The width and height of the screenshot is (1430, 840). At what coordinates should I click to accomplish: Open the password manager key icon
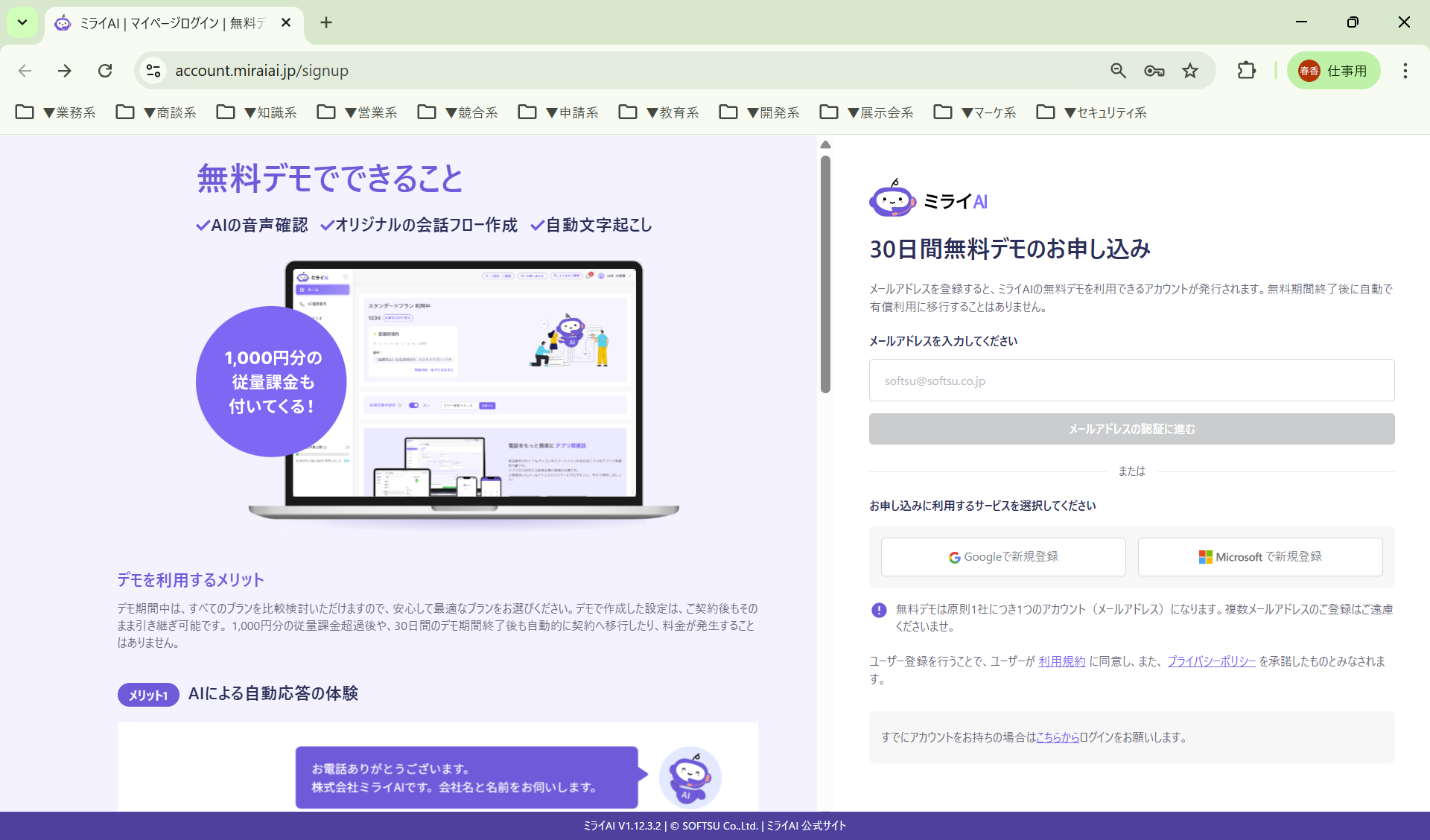point(1154,71)
